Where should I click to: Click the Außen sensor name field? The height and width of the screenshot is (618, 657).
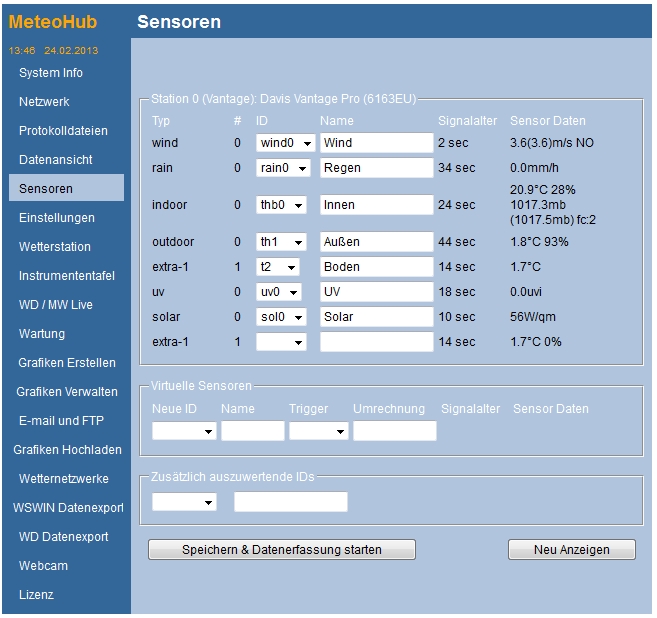tap(376, 242)
